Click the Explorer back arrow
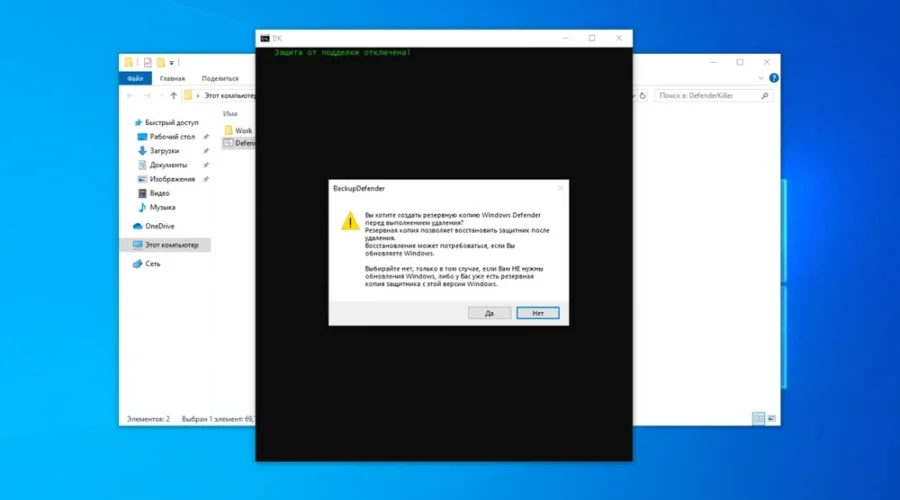Screen dimensions: 900x500 click(130, 96)
